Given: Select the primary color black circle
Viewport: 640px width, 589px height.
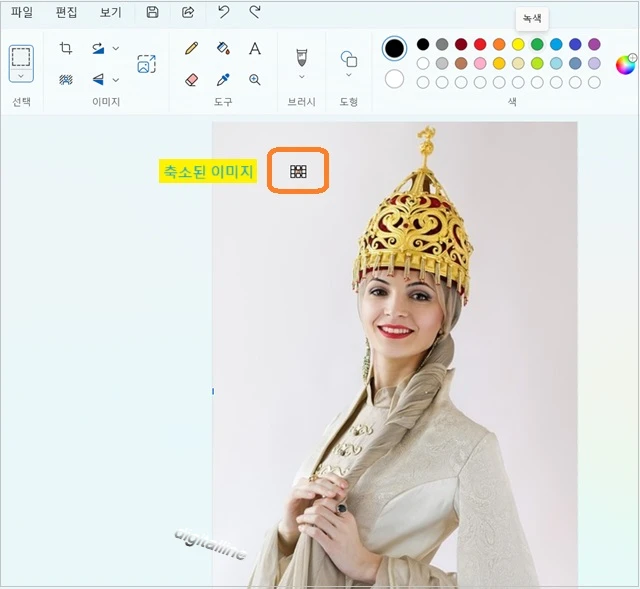Looking at the screenshot, I should tap(394, 49).
